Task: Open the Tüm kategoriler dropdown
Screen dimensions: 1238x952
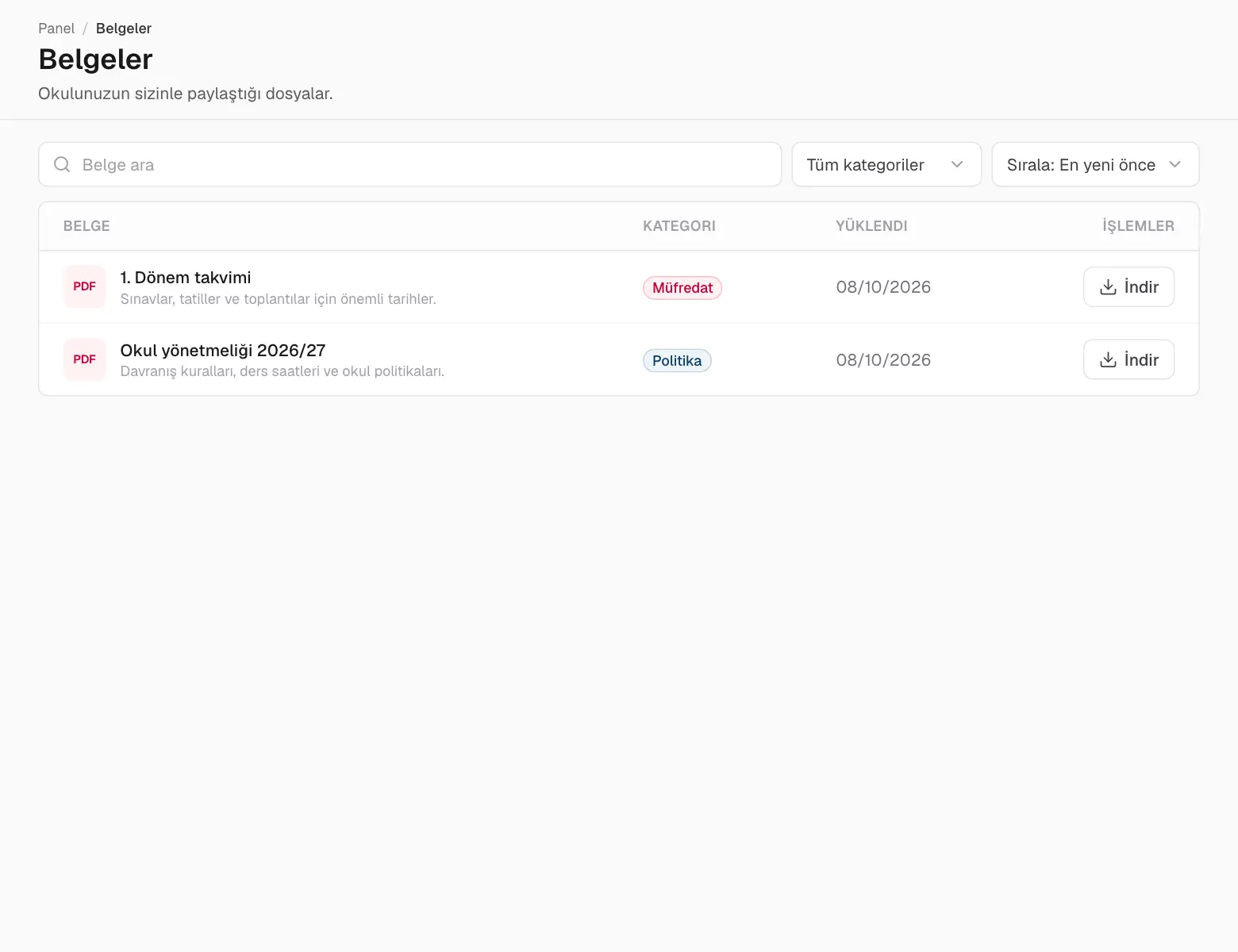Action: [x=886, y=164]
